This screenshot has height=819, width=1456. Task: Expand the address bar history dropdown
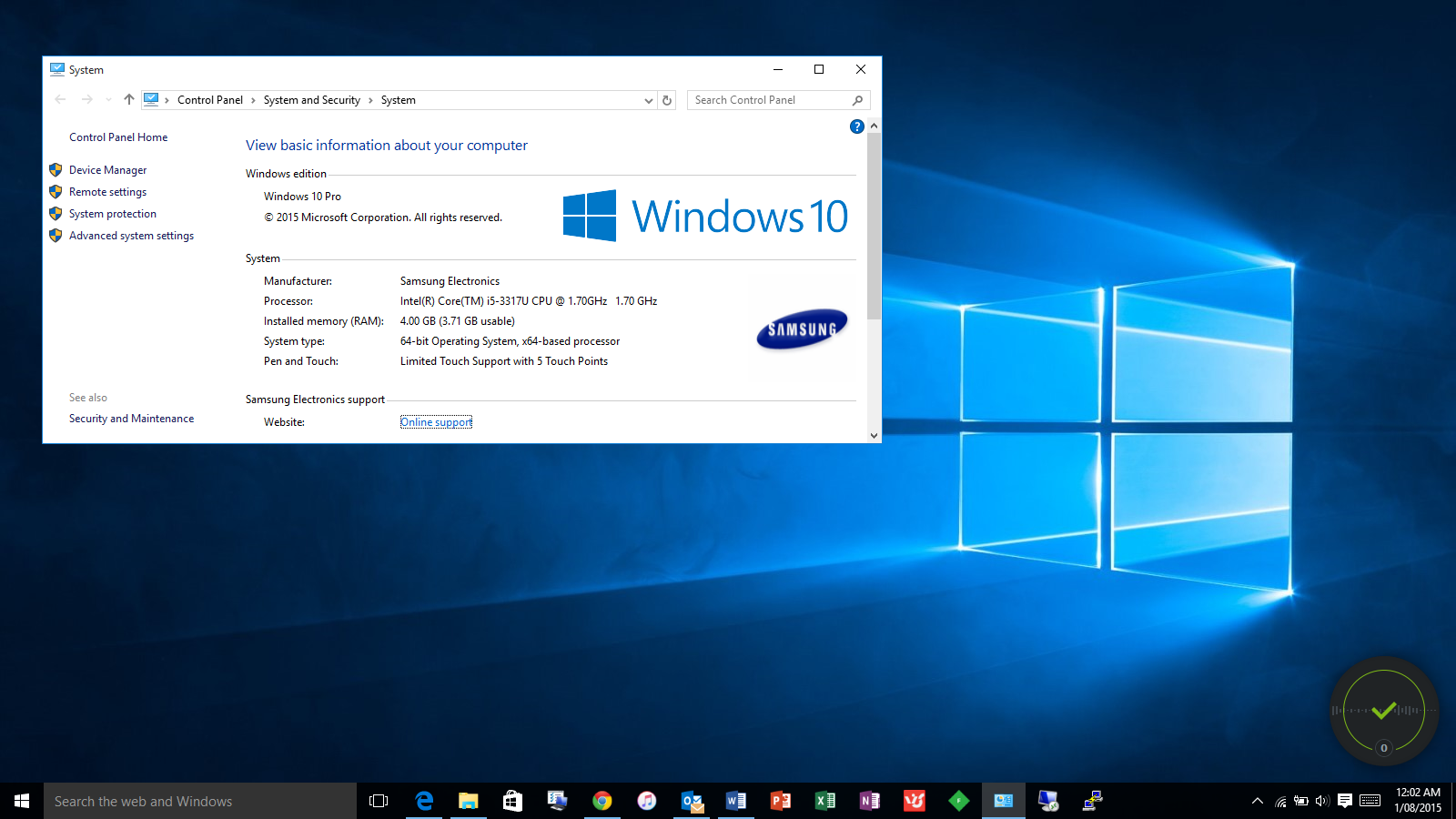point(649,100)
